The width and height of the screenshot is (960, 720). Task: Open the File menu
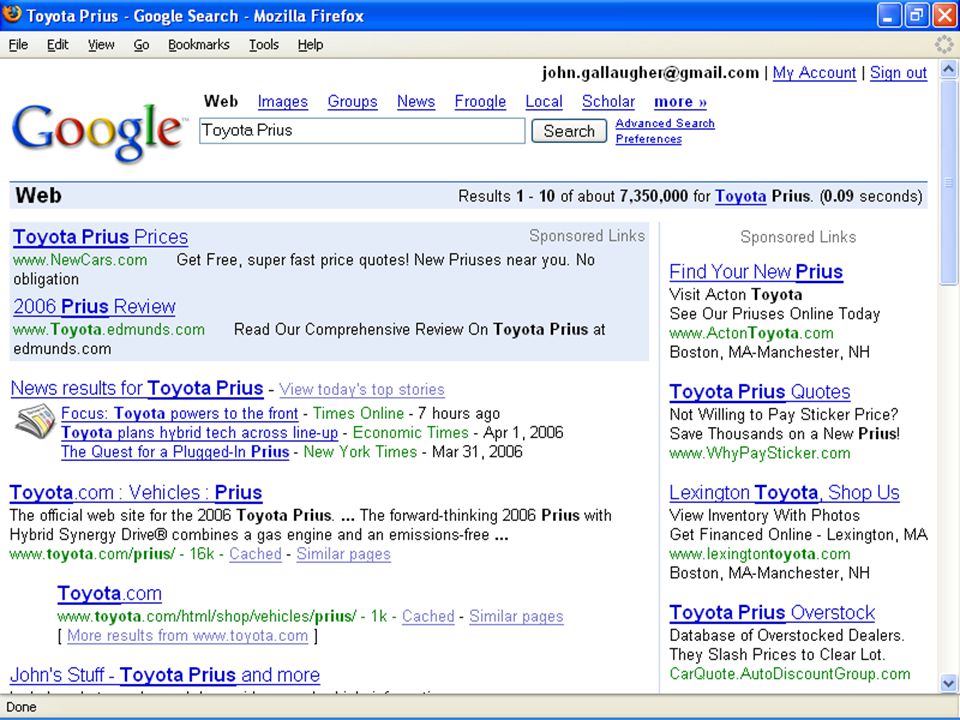click(18, 45)
